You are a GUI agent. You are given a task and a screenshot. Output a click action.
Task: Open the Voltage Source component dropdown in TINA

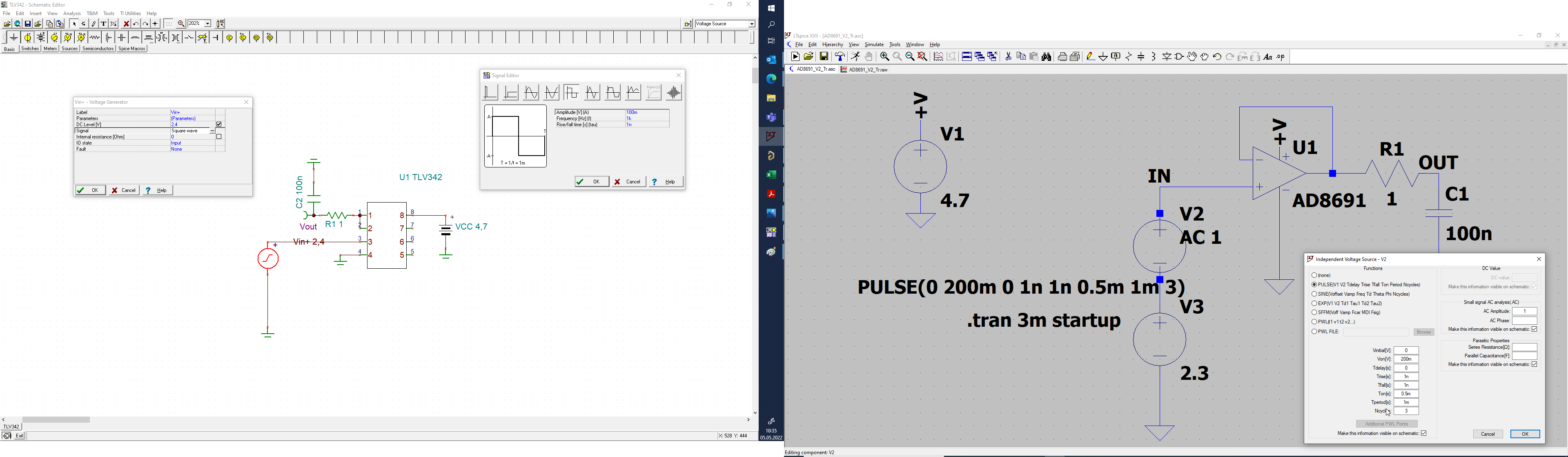[752, 24]
